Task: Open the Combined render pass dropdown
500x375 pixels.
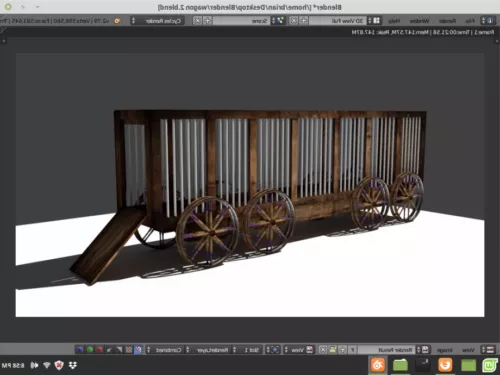Action: pos(165,350)
